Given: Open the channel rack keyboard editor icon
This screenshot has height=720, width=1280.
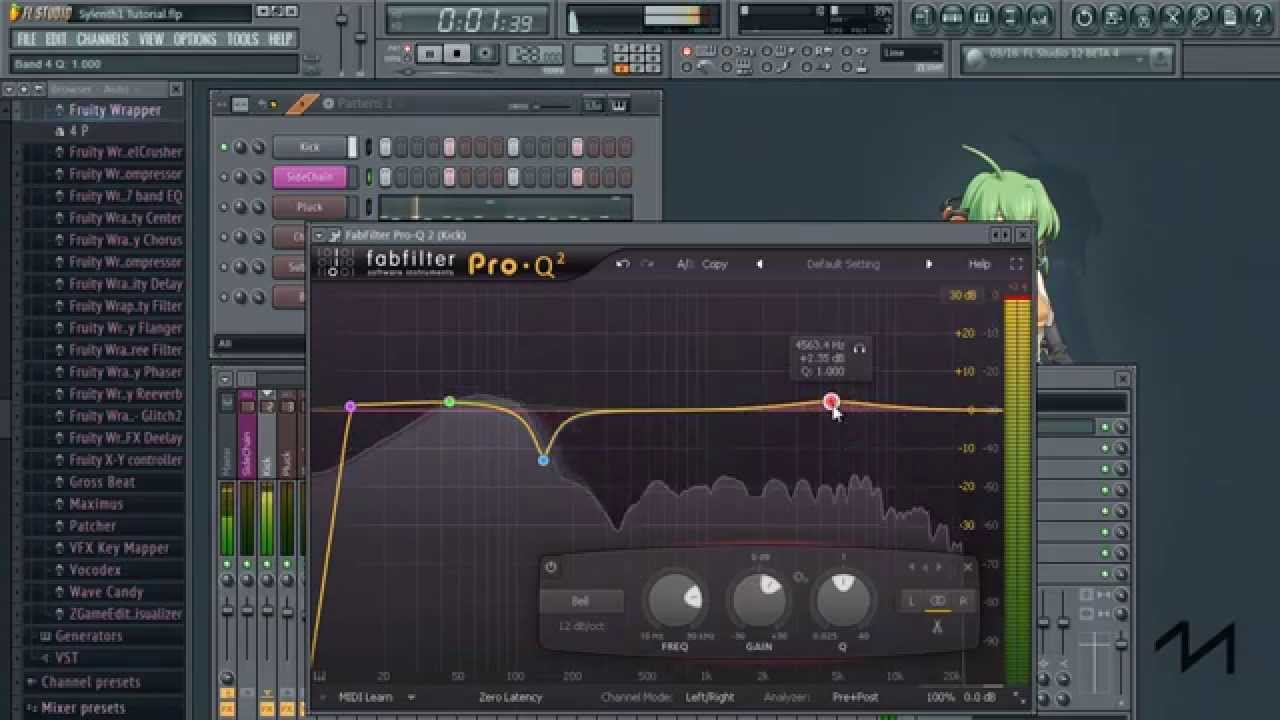Looking at the screenshot, I should (x=618, y=105).
